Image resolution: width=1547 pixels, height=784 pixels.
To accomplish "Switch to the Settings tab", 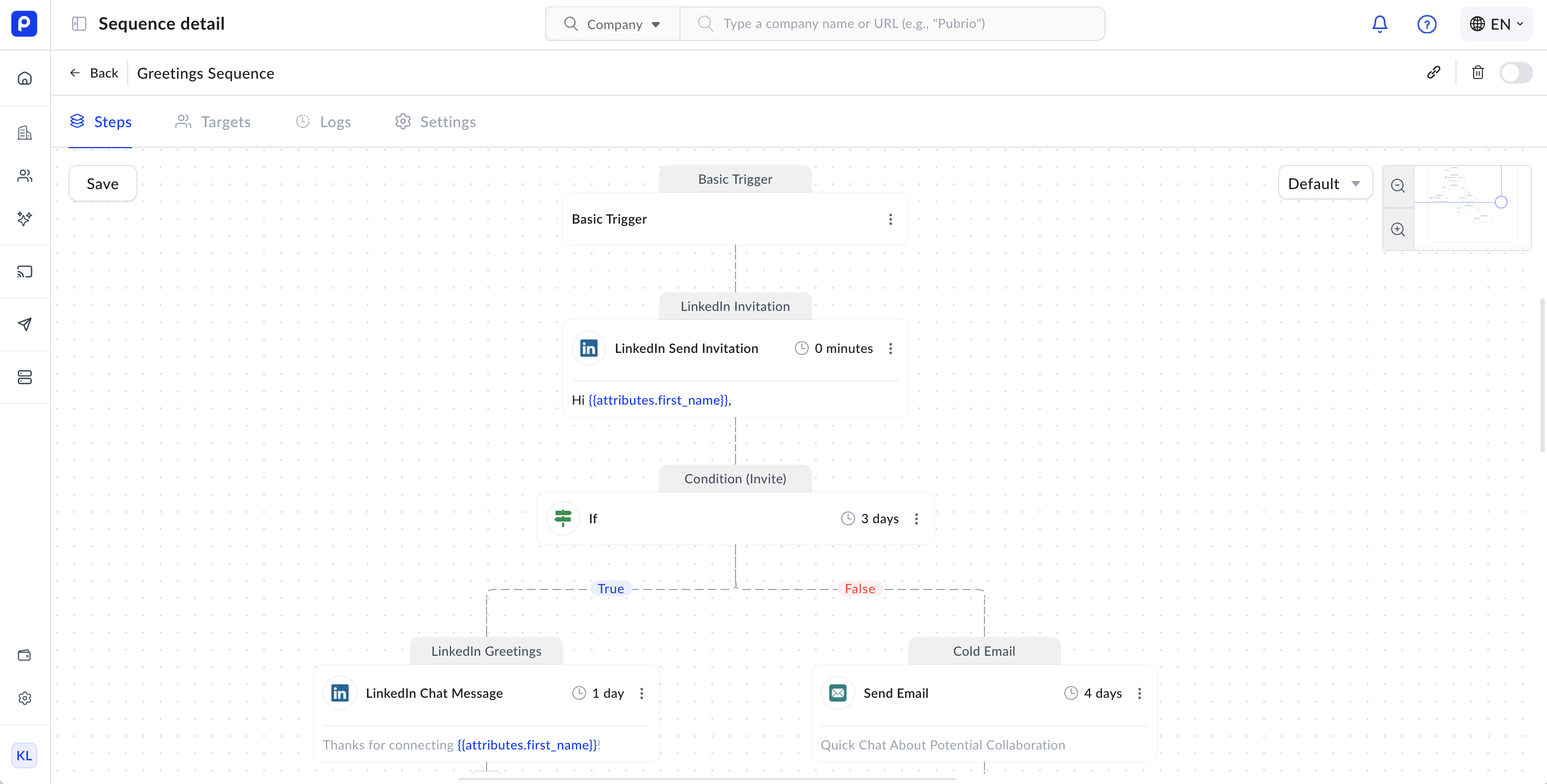I will [x=435, y=122].
